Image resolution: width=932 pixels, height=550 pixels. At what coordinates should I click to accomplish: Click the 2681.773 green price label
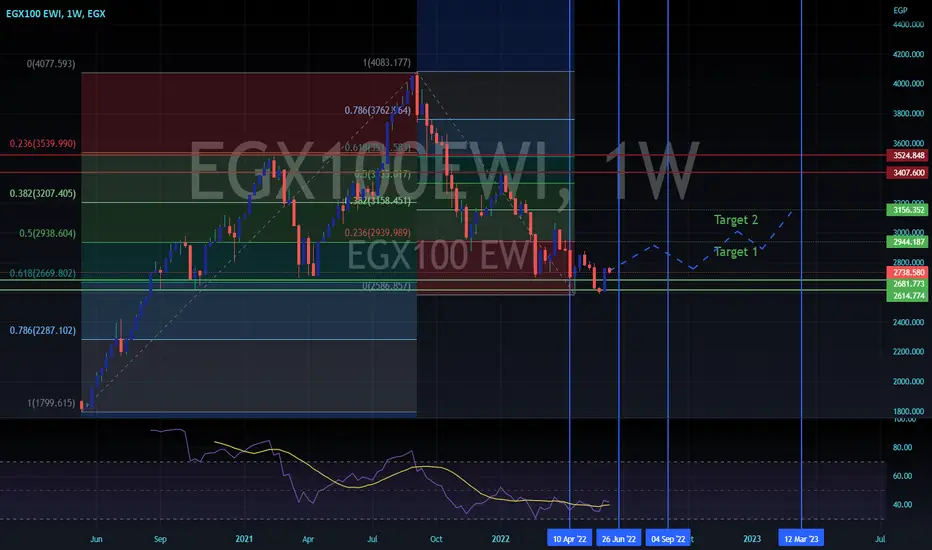click(x=908, y=284)
